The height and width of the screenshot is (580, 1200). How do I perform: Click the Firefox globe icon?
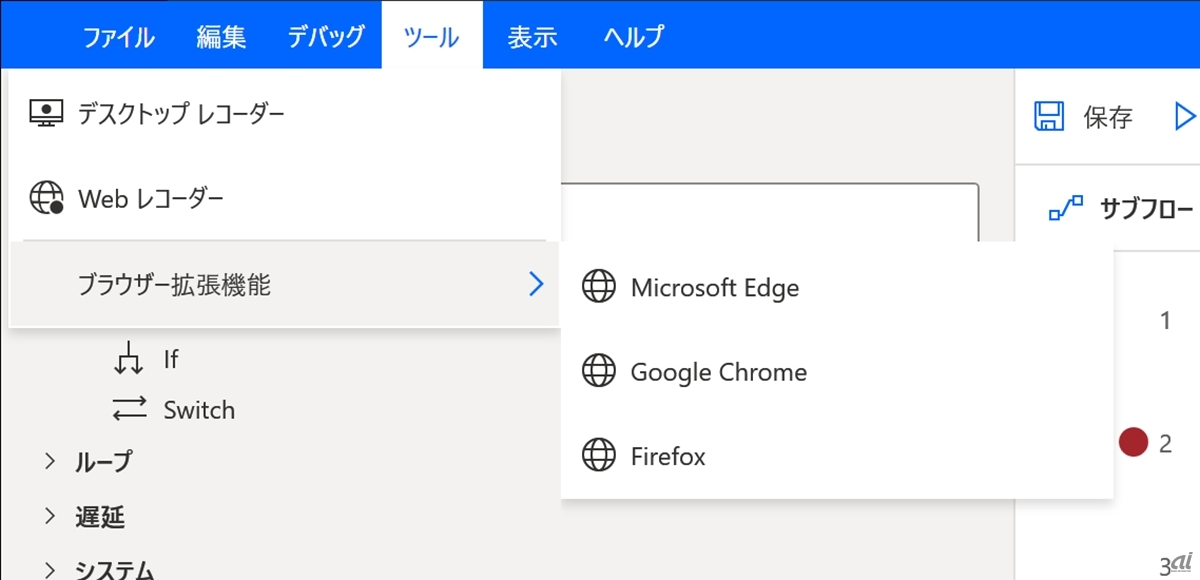point(598,456)
